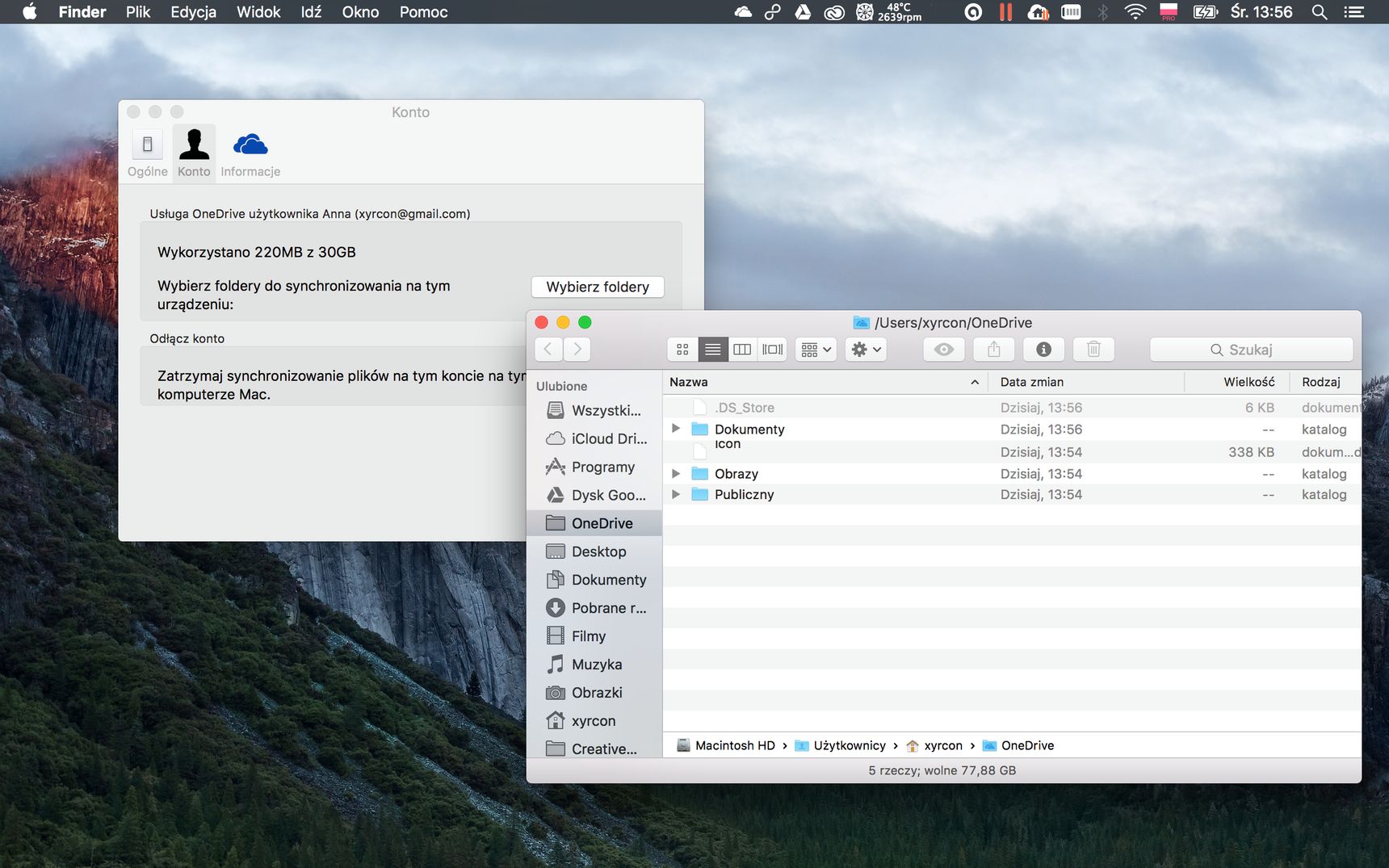The image size is (1389, 868).
Task: Click the Quick Look eye icon
Action: tap(944, 350)
